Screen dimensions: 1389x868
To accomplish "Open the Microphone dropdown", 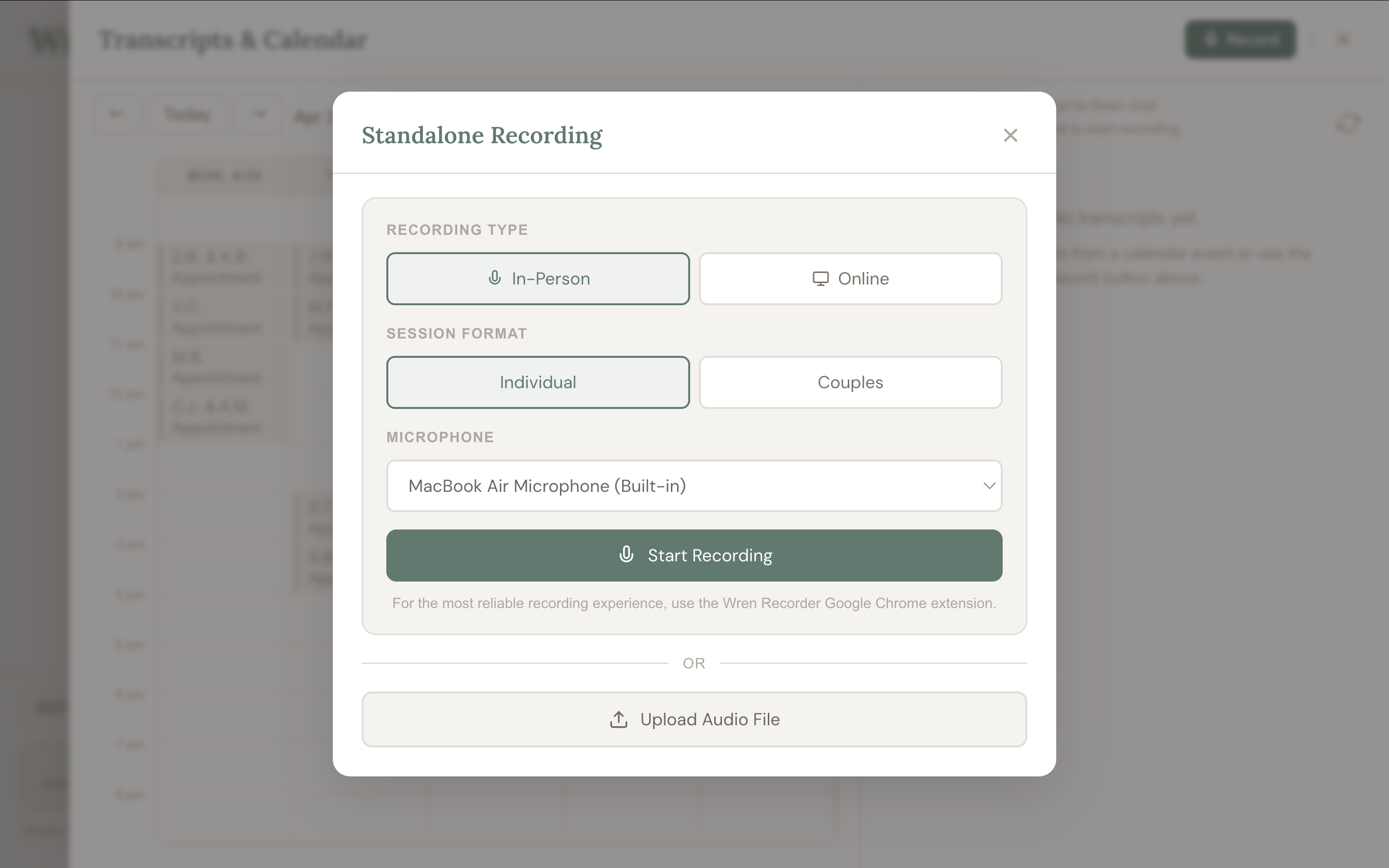I will (x=694, y=486).
